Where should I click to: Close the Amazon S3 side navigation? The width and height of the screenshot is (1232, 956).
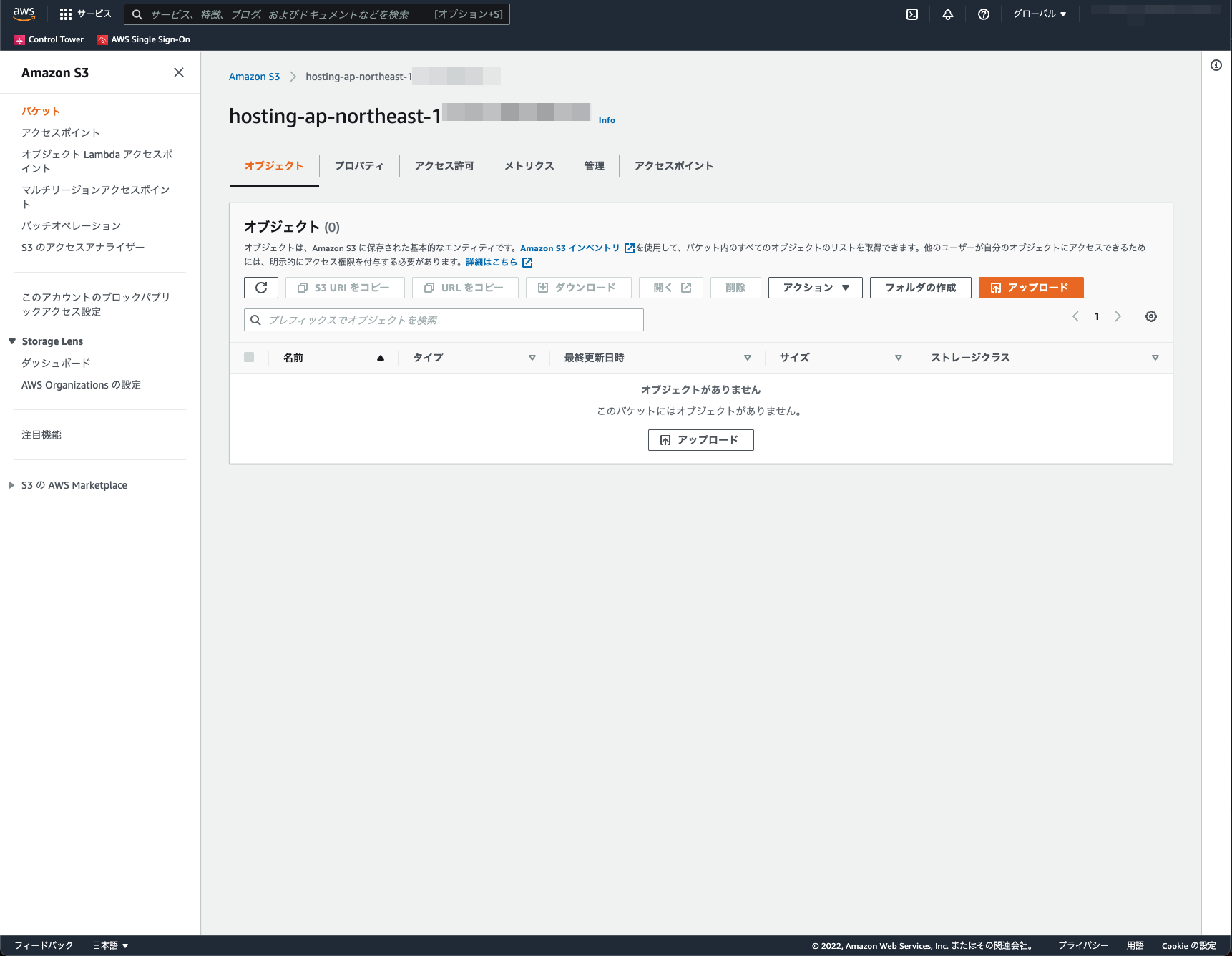point(179,72)
